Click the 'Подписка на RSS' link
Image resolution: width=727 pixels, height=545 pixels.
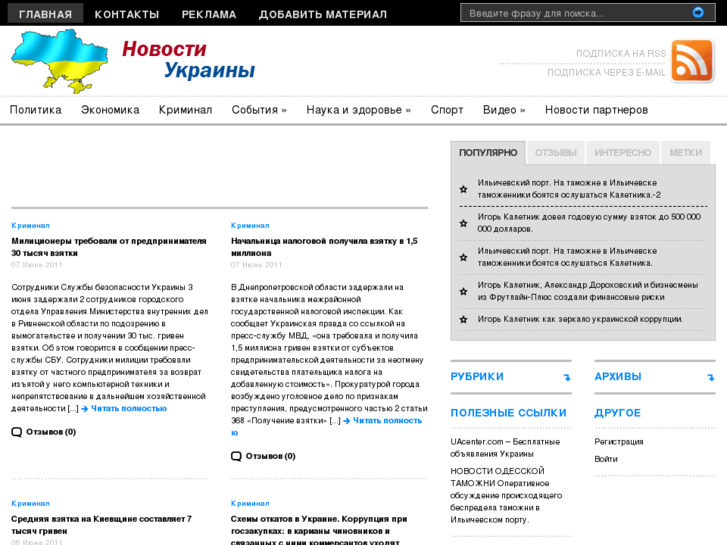[621, 53]
